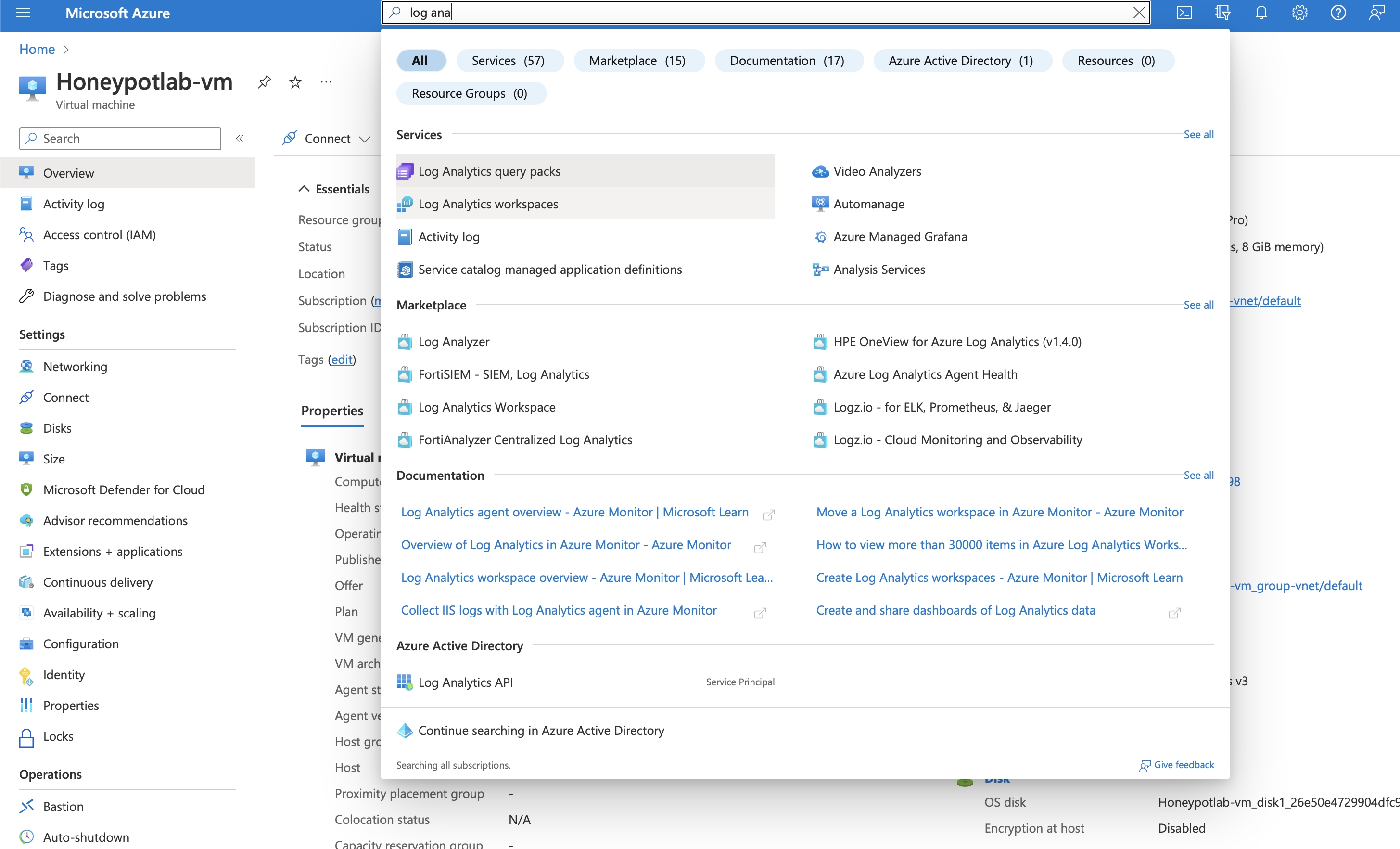Click the Log Analyzer marketplace icon
Viewport: 1400px width, 849px height.
click(x=405, y=342)
